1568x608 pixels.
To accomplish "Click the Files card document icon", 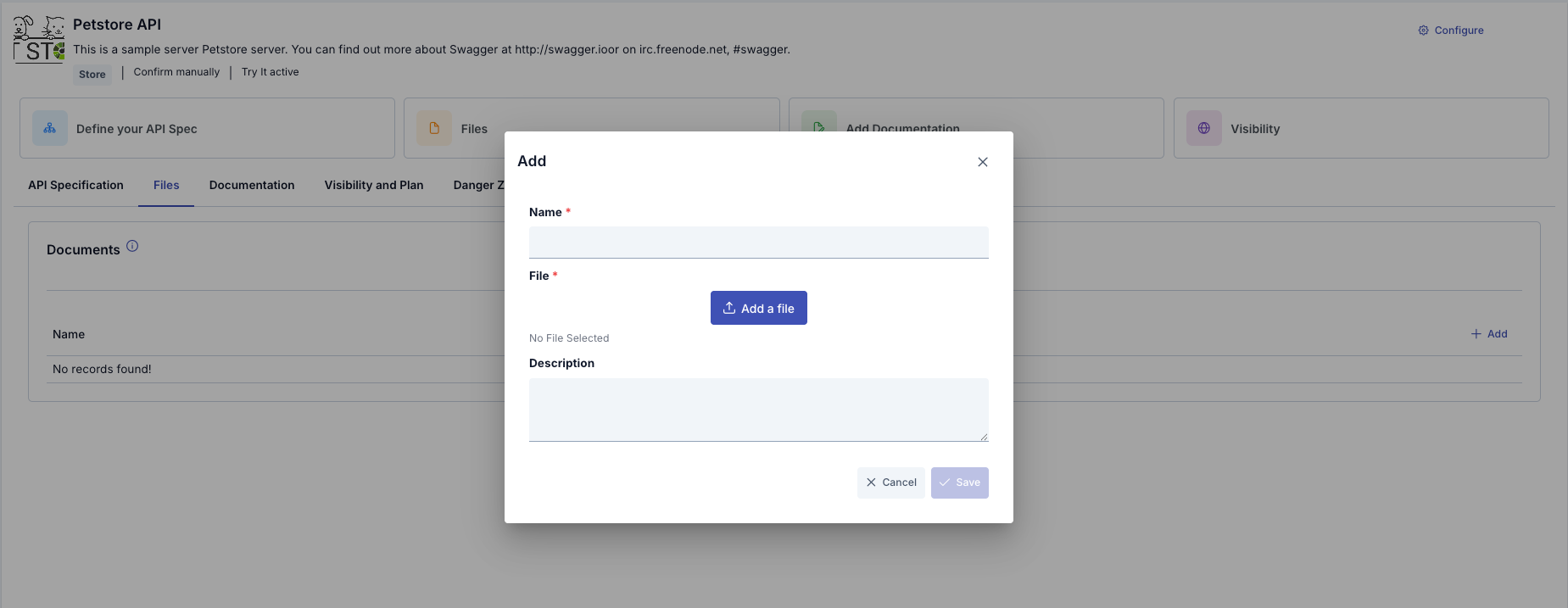I will coord(434,129).
